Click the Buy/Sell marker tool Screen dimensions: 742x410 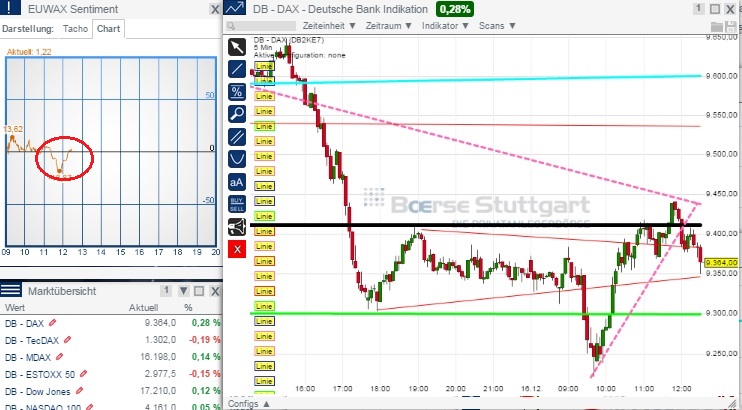pyautogui.click(x=237, y=203)
